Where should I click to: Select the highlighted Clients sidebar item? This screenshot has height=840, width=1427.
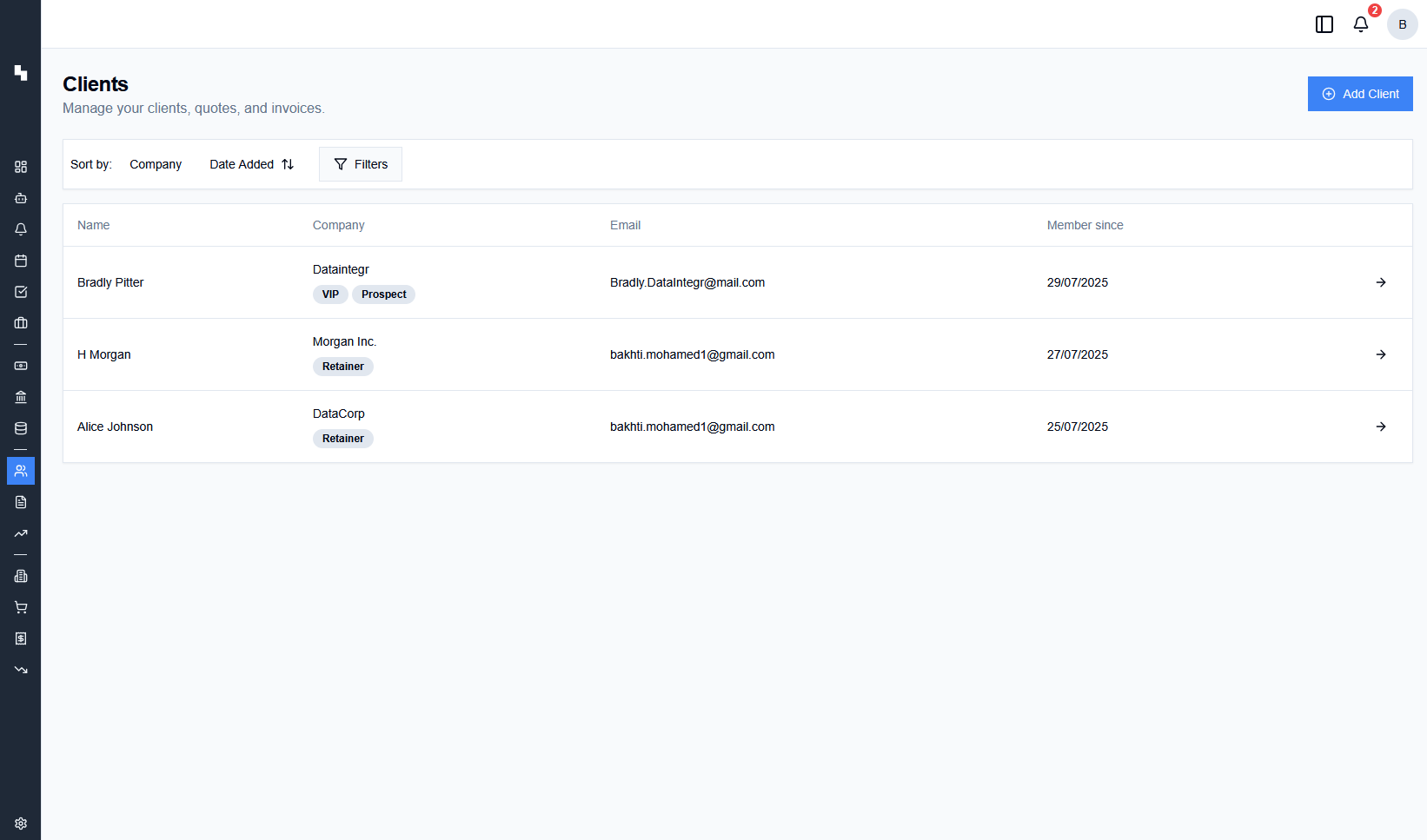pos(21,471)
